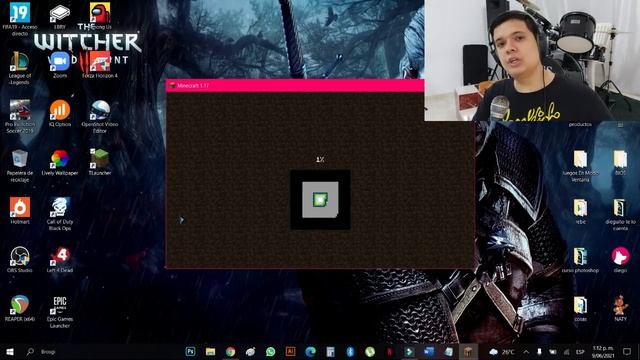Open the Lively Wallpaper desktop shortcut
Viewport: 640px width, 360px height.
click(x=60, y=162)
